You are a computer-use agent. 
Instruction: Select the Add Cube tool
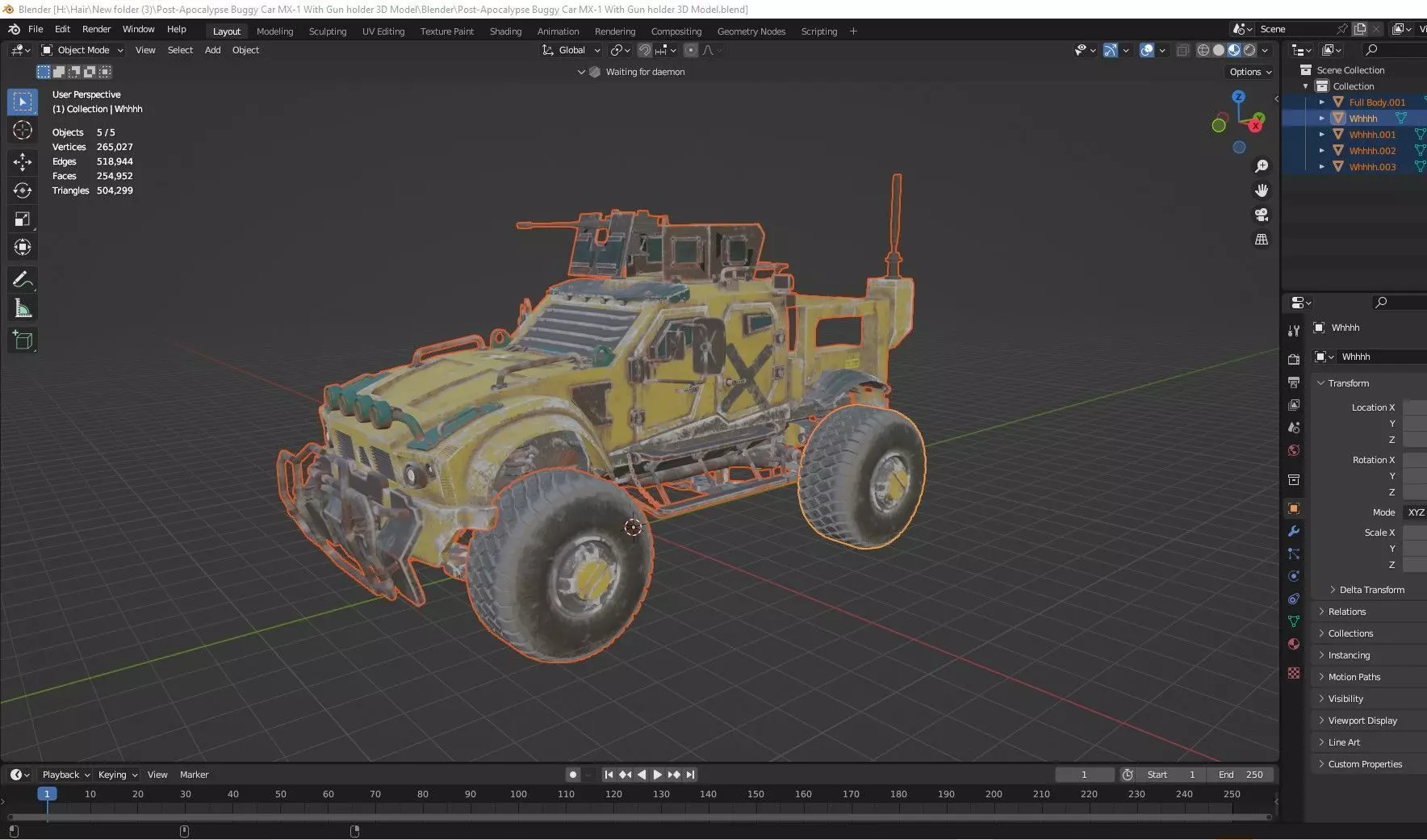click(23, 340)
